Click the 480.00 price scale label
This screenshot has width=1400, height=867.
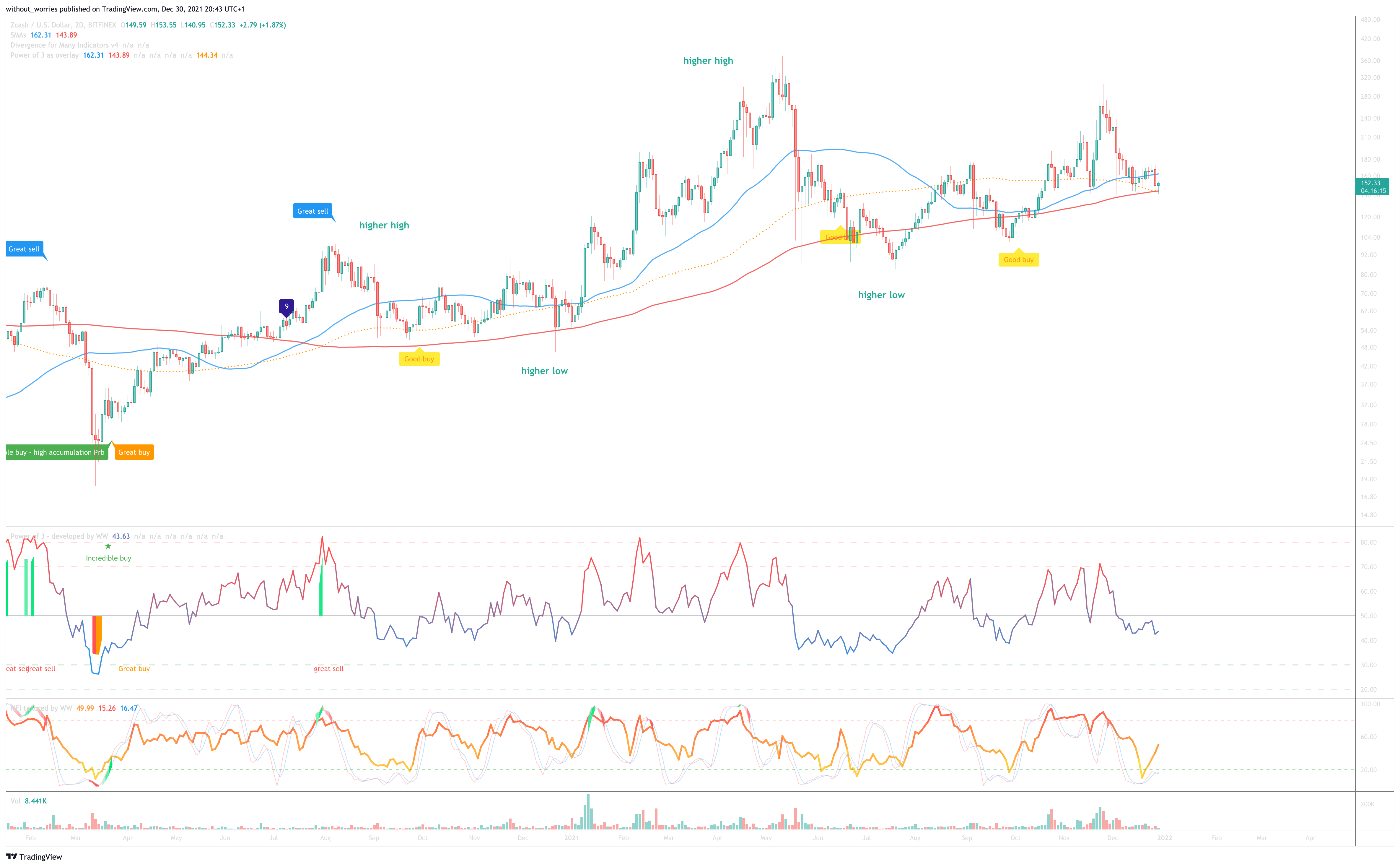point(1370,20)
